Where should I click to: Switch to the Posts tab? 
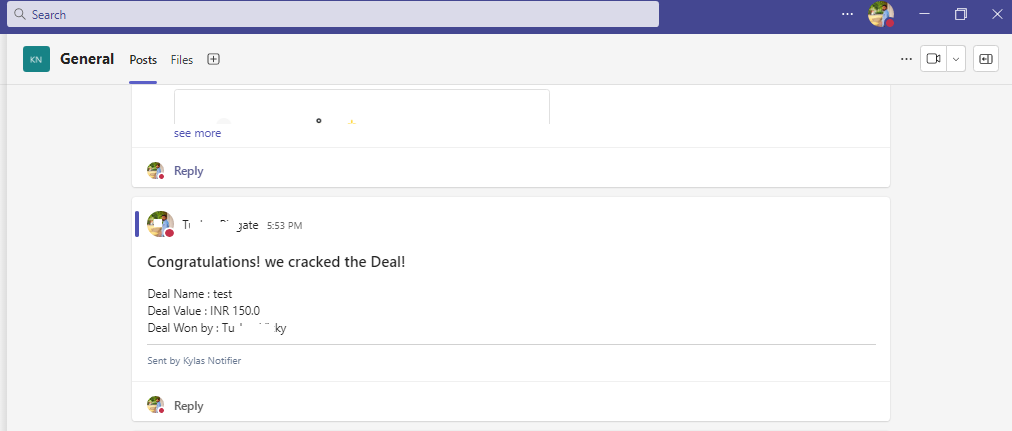[143, 59]
